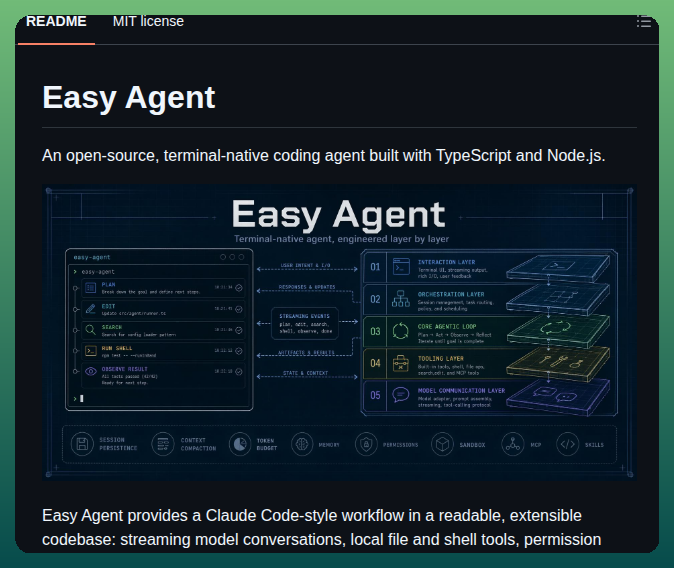Click 'An open-source, terminal-native coding agent' description
This screenshot has height=568, width=674.
tap(323, 156)
